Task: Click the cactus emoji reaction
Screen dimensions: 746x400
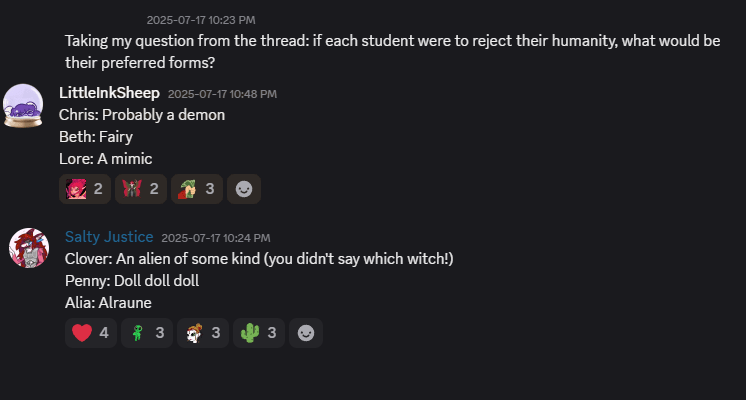Action: (259, 333)
